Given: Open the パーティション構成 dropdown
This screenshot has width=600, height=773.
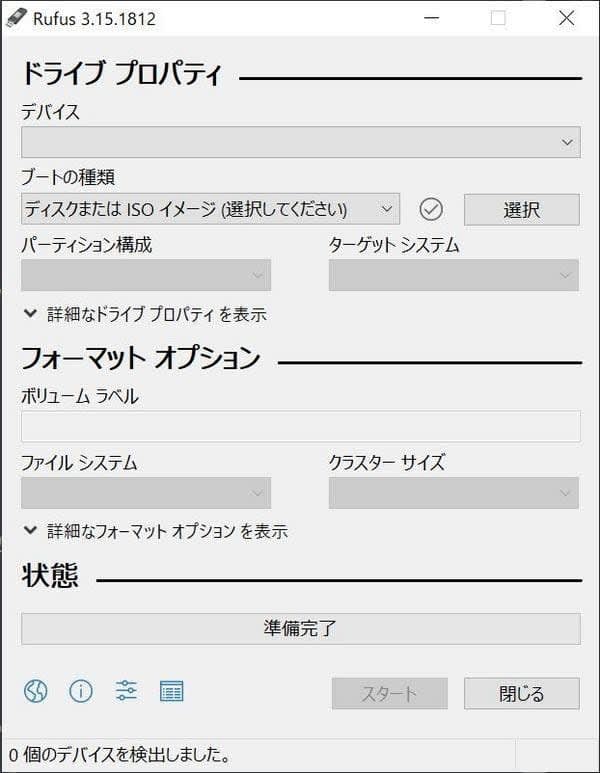Looking at the screenshot, I should coord(146,275).
